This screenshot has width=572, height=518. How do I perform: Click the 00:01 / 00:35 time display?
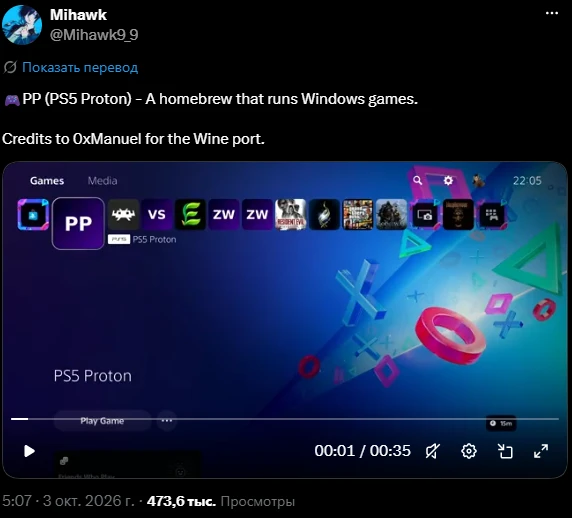pos(363,451)
